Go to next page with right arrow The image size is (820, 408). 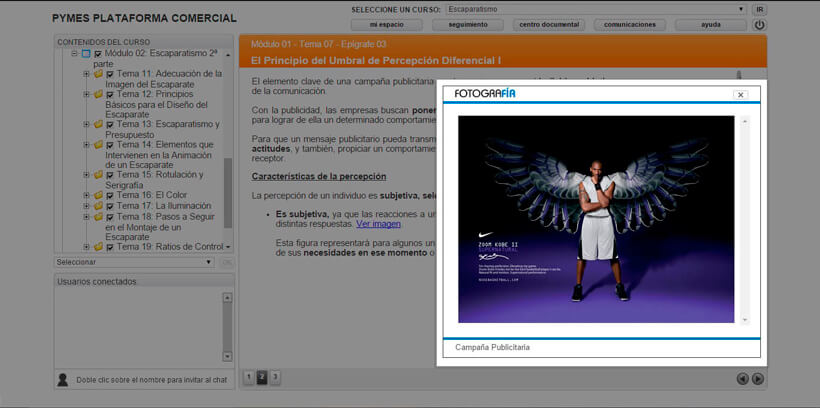[757, 379]
